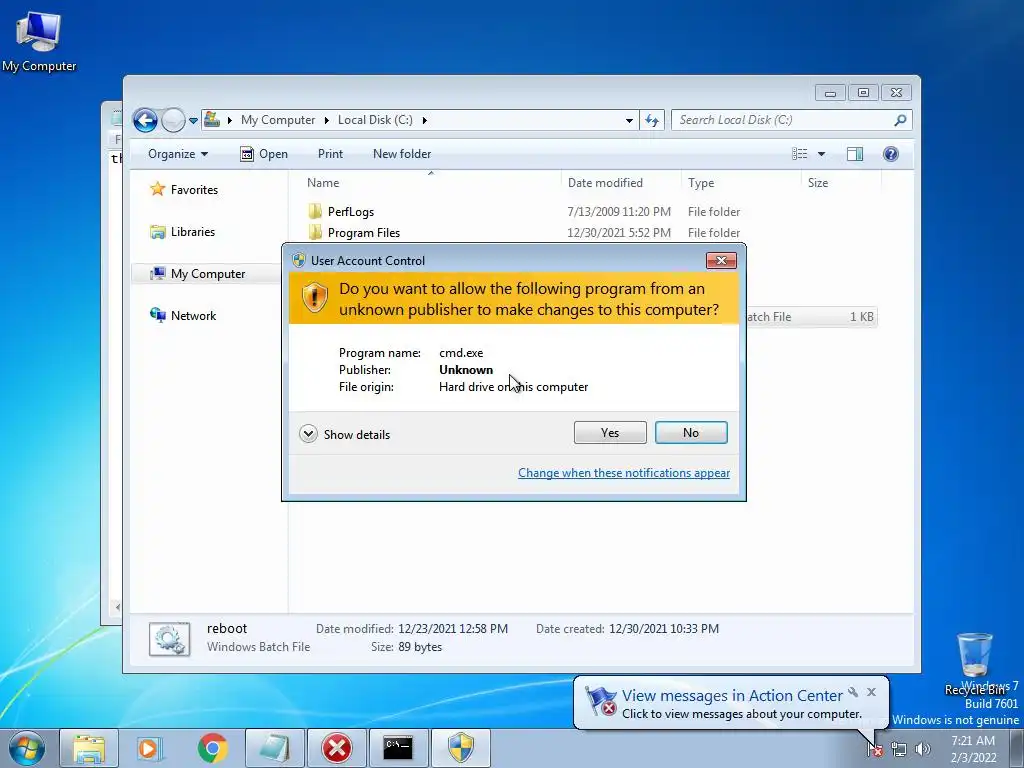Image resolution: width=1024 pixels, height=768 pixels.
Task: Click No in User Account Control dialog
Action: pos(691,432)
